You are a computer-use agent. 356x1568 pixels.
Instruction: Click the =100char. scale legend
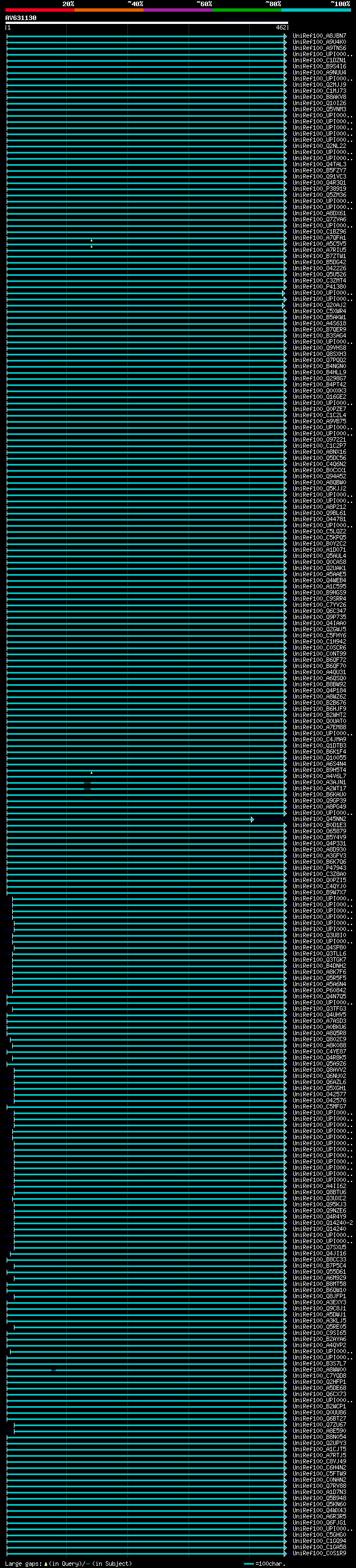pos(265,1564)
